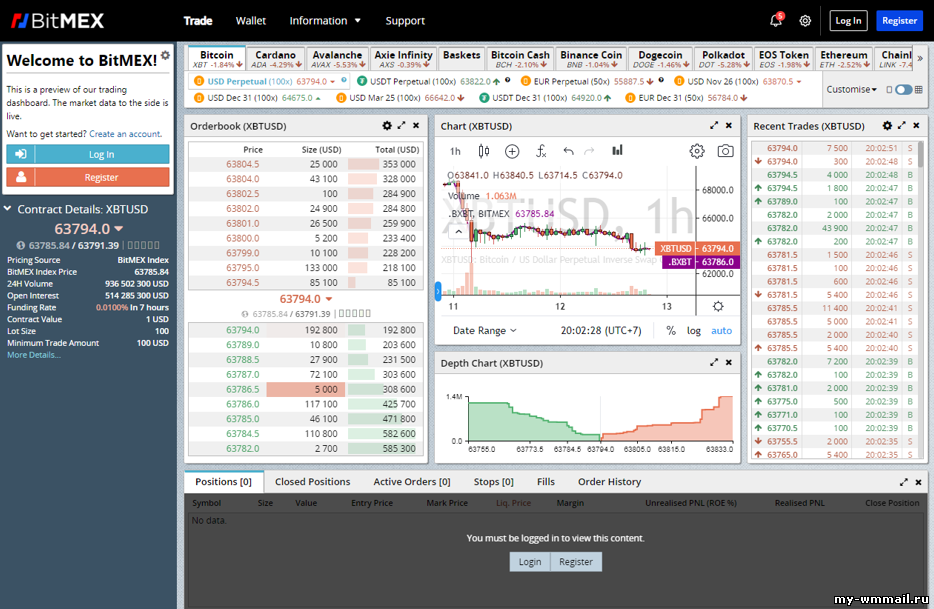Toggle auto scale on the chart
Image resolution: width=934 pixels, height=609 pixels.
[721, 331]
